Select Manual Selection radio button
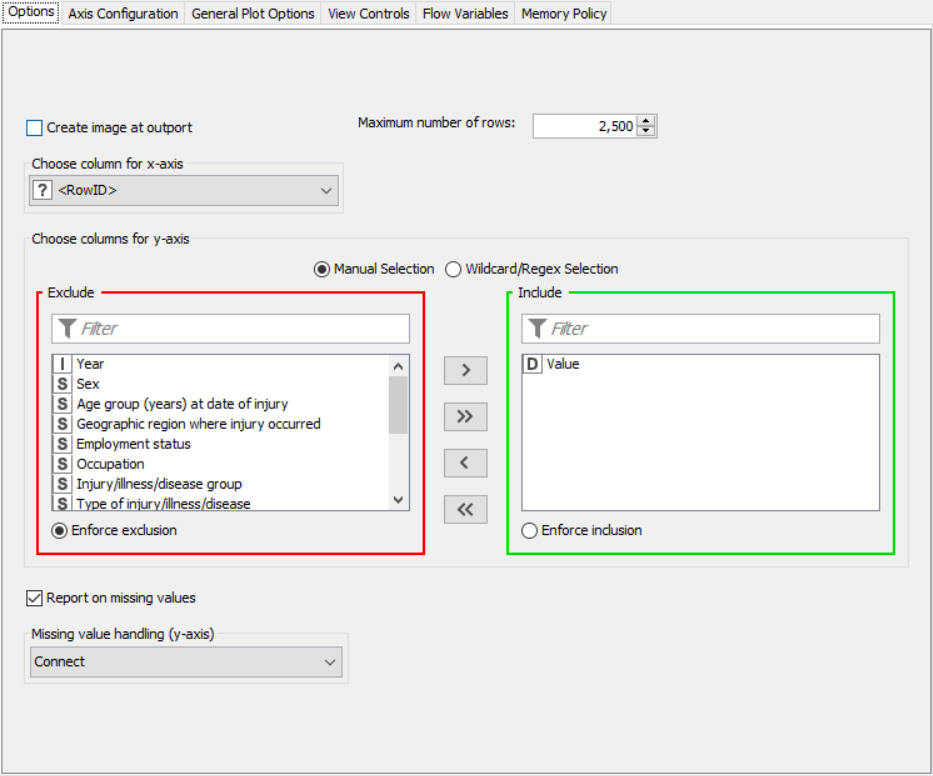Image resolution: width=933 pixels, height=776 pixels. (x=322, y=270)
